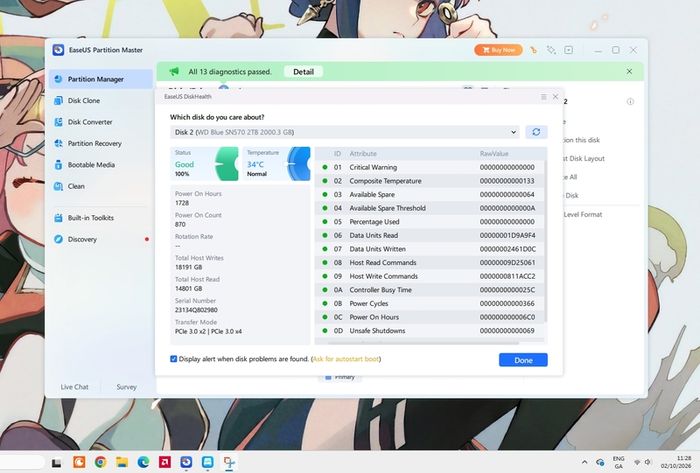Dismiss the green diagnostics passed banner
The height and width of the screenshot is (473, 700).
(629, 71)
